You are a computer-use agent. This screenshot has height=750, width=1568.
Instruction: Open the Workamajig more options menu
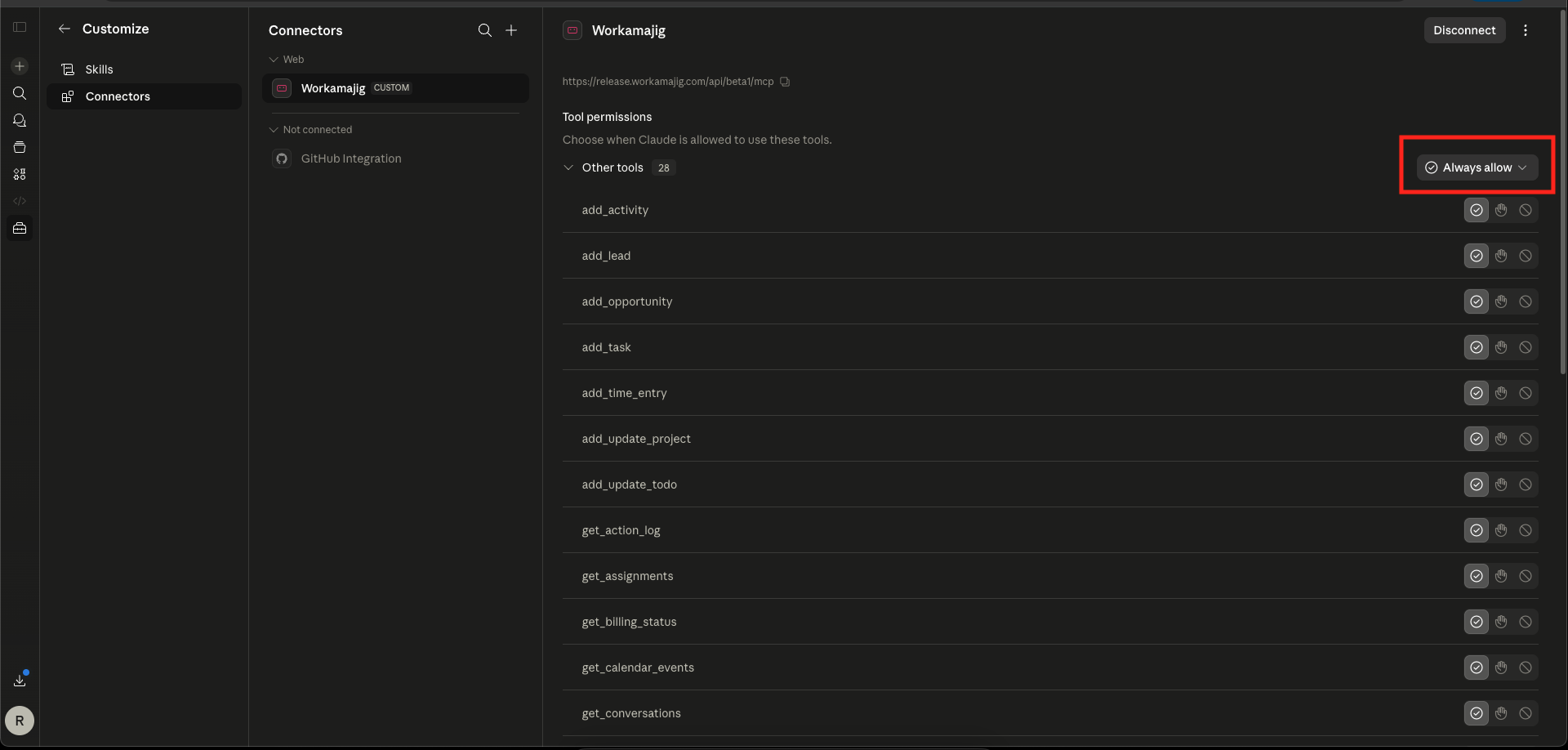[1526, 30]
